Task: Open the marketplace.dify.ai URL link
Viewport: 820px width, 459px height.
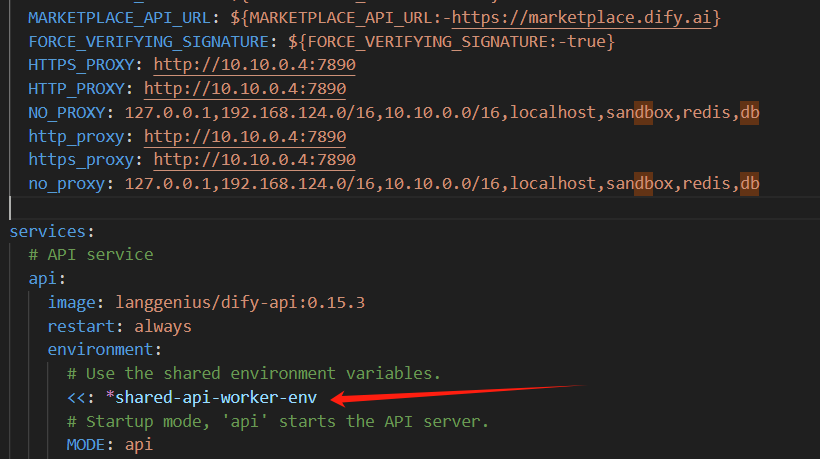Action: 586,19
